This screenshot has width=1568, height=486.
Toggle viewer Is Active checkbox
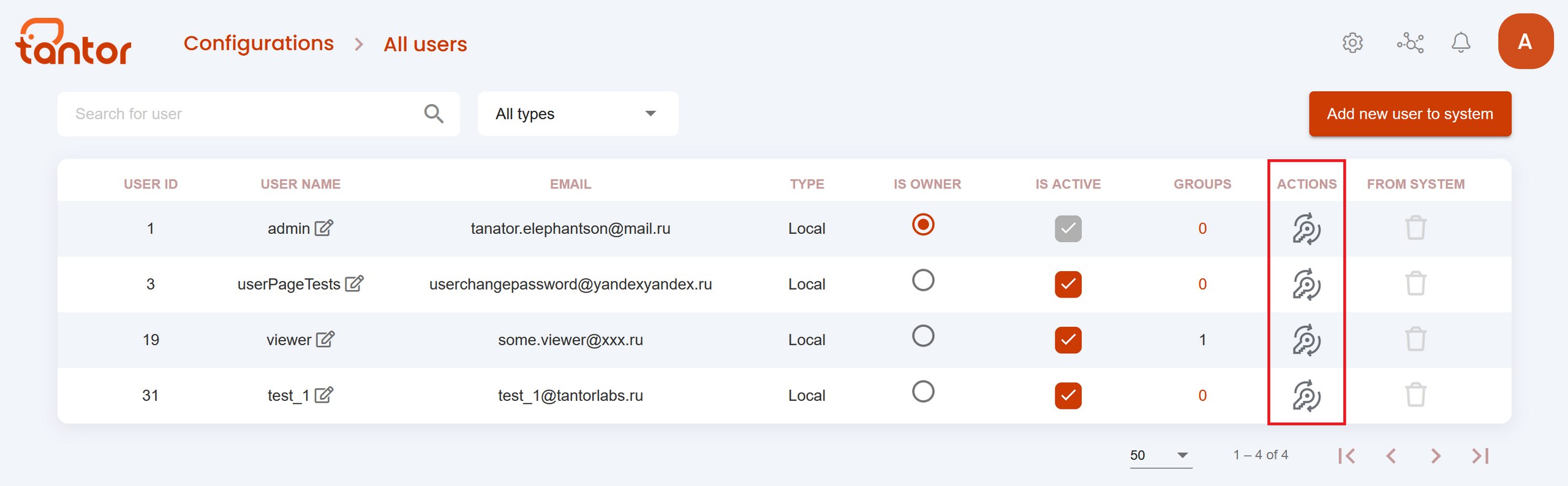tap(1068, 340)
